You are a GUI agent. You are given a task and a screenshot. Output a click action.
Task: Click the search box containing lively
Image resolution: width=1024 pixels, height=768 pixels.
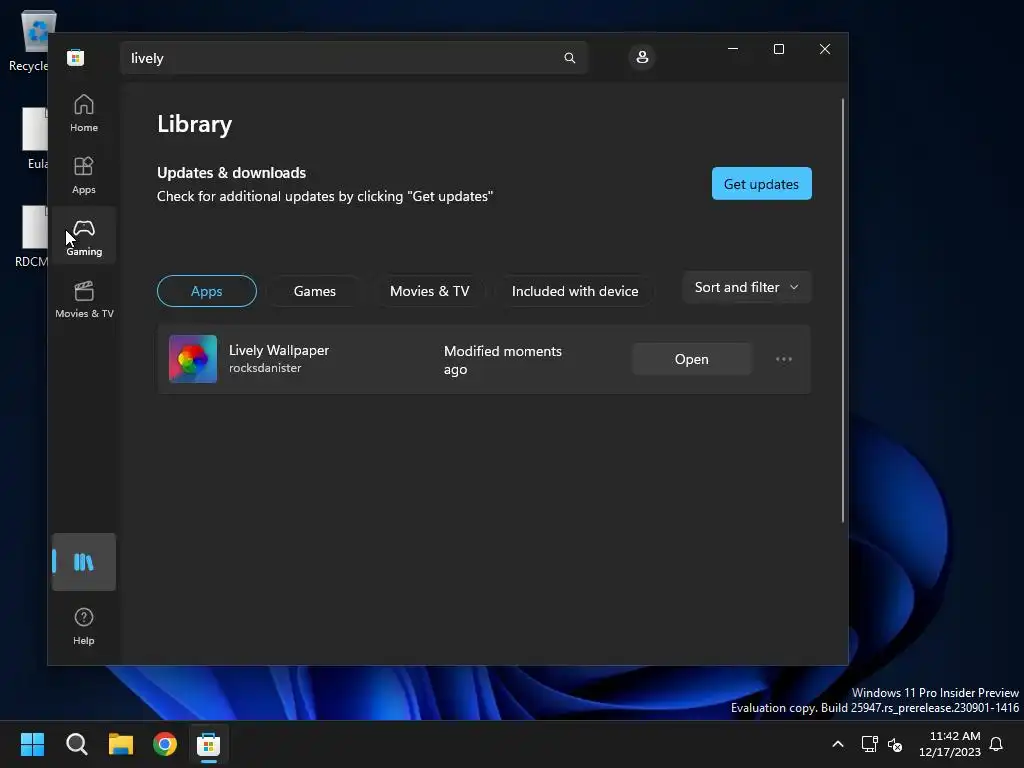(x=354, y=58)
